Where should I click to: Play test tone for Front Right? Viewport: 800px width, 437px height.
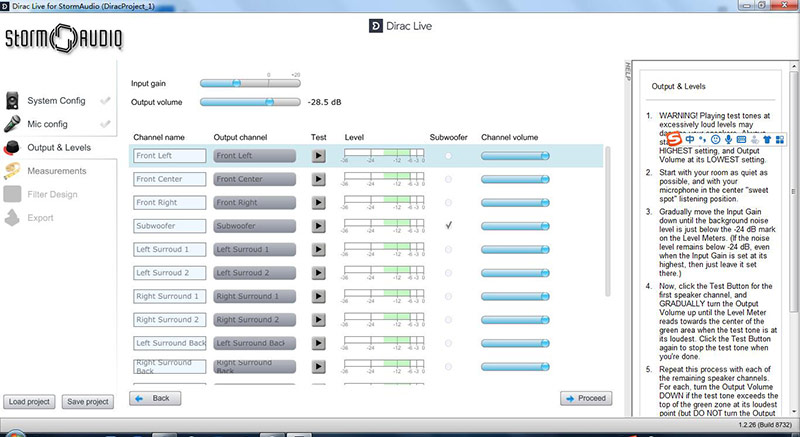[x=318, y=202]
